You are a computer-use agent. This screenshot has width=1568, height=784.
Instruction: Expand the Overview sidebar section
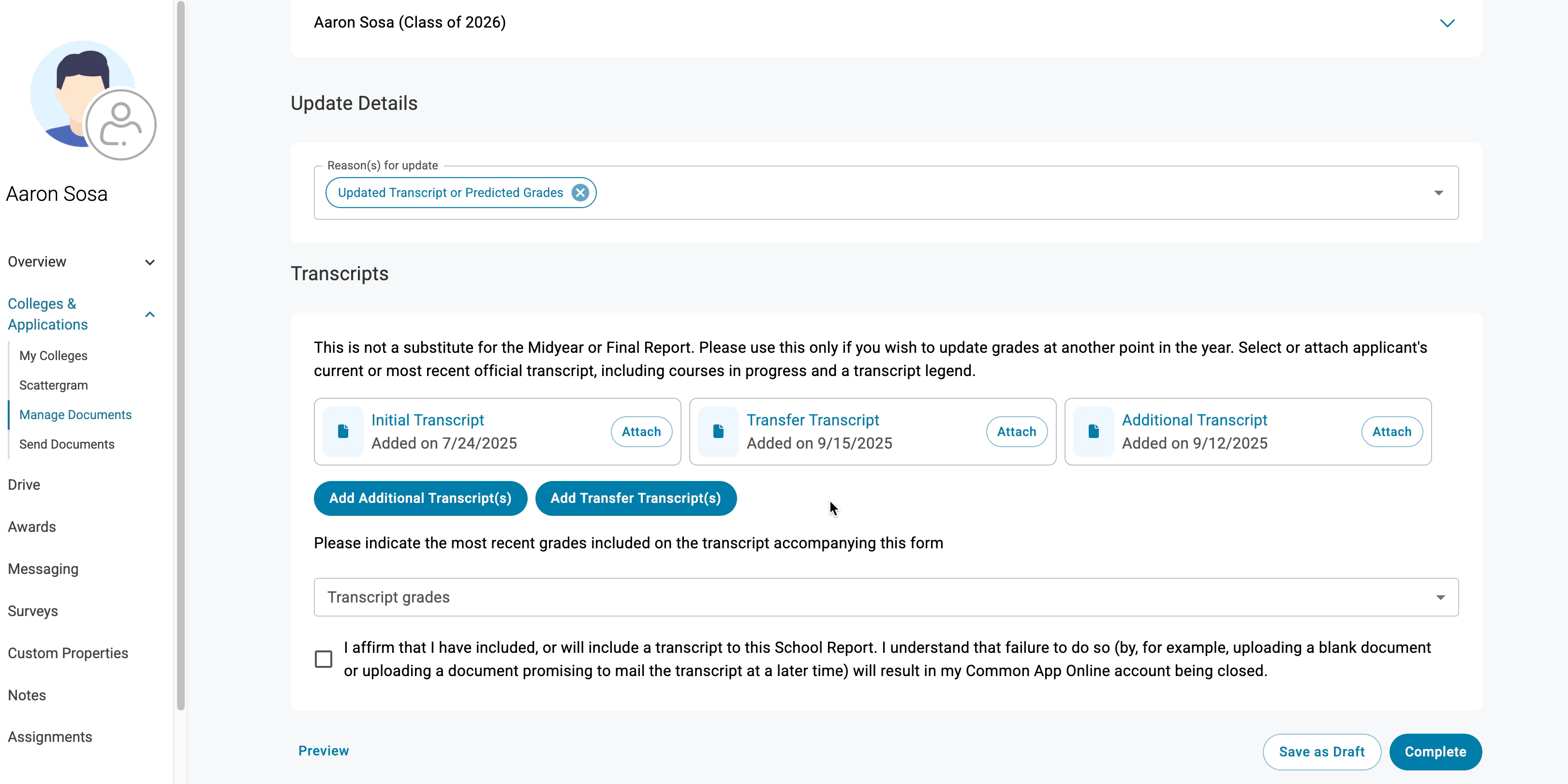pos(150,262)
